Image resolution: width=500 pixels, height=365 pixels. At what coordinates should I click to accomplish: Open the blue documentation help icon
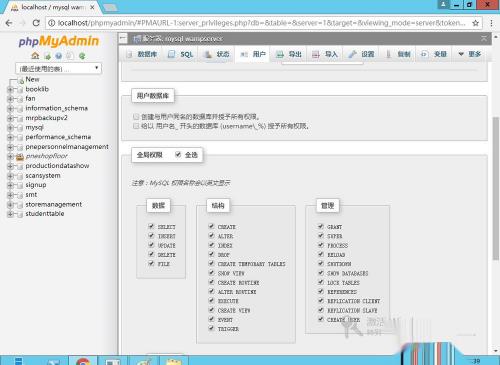pos(59,56)
